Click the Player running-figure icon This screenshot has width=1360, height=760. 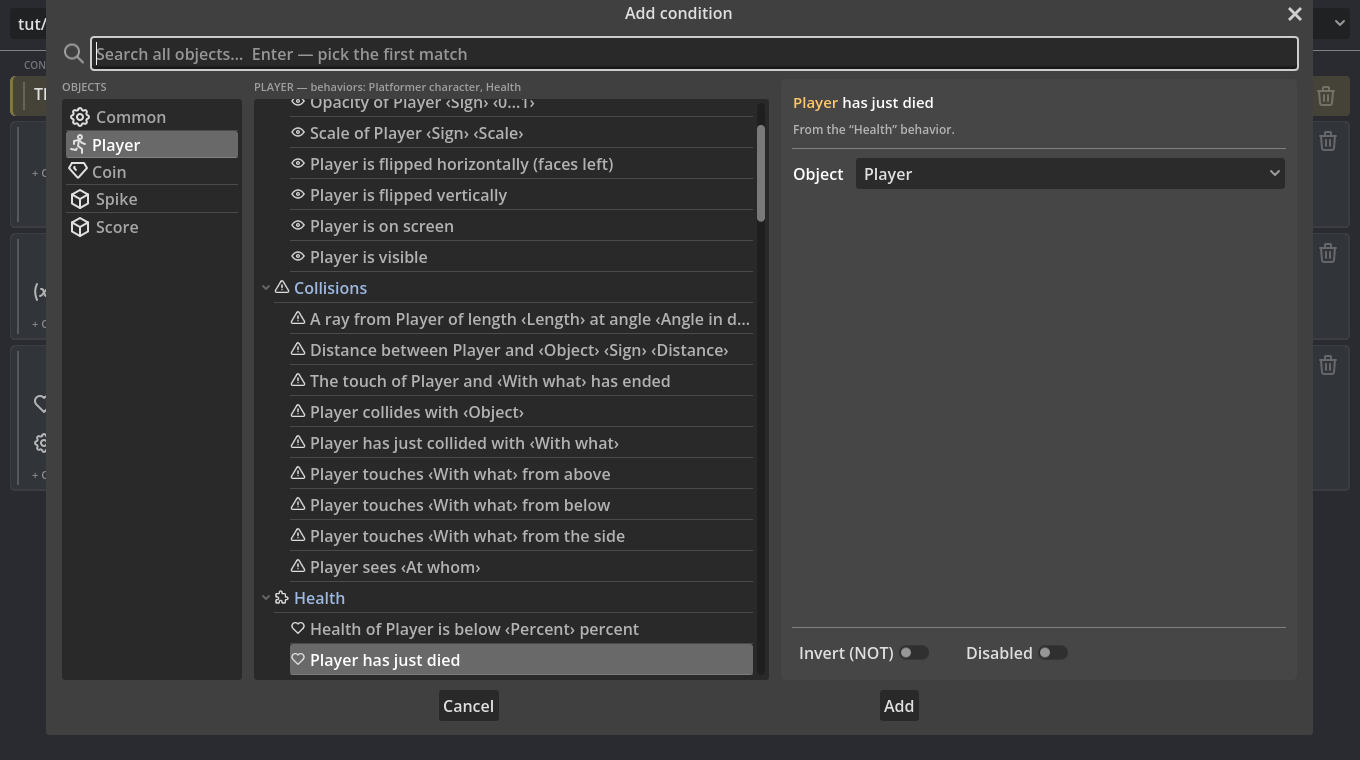[x=78, y=144]
